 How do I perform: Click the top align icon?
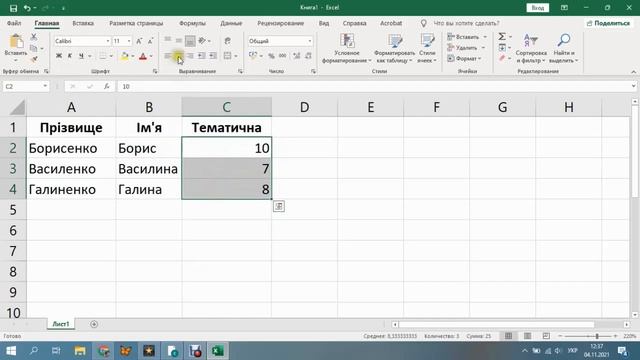tap(168, 40)
